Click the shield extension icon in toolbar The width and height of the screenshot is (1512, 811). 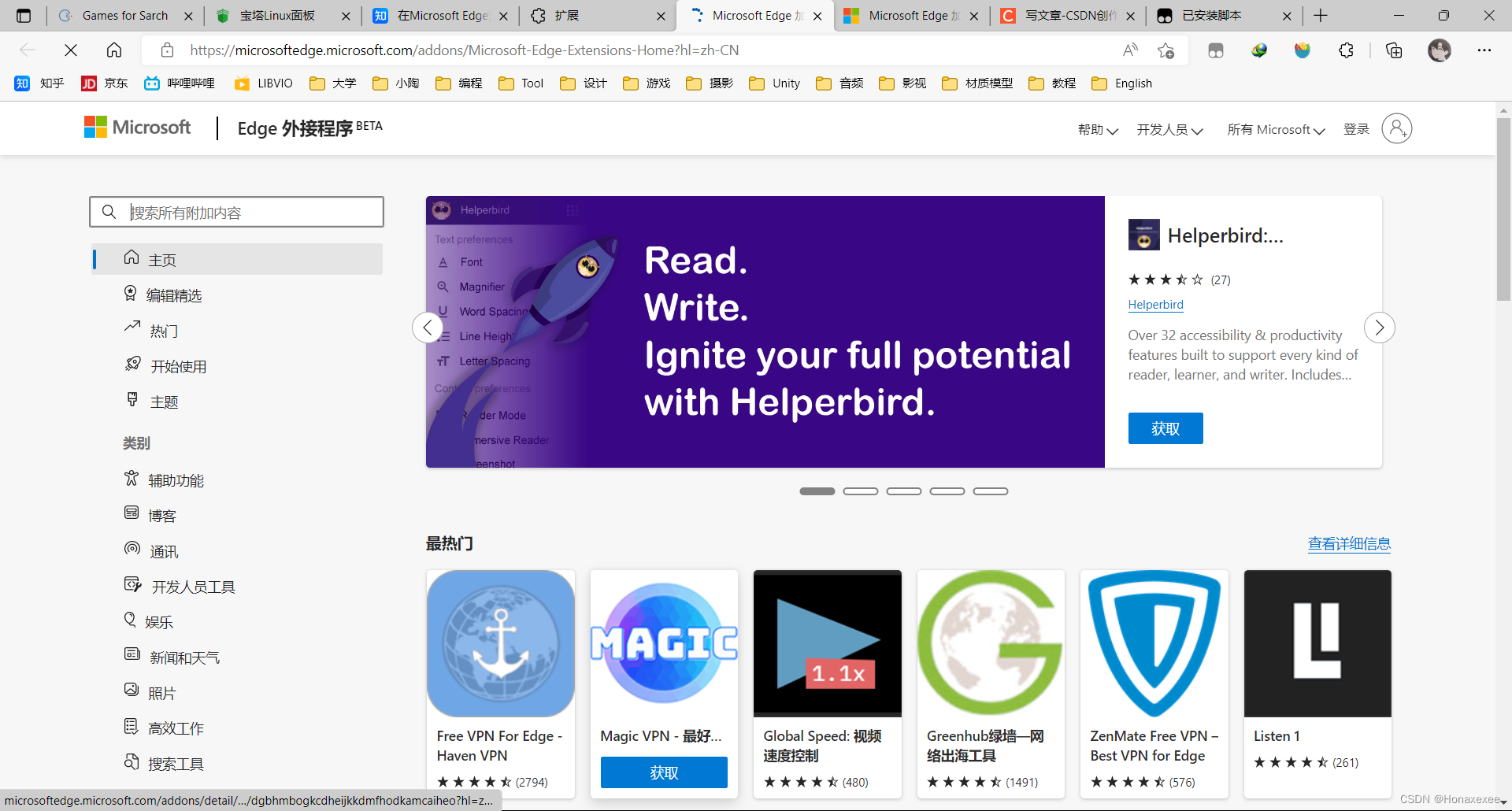coord(1303,50)
